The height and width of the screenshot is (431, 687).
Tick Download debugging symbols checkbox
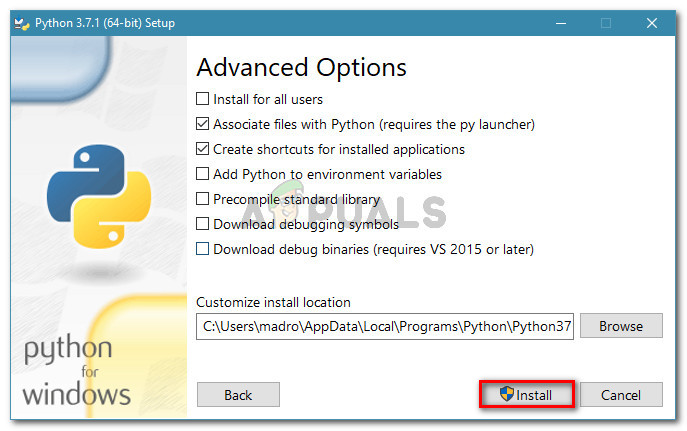point(202,223)
